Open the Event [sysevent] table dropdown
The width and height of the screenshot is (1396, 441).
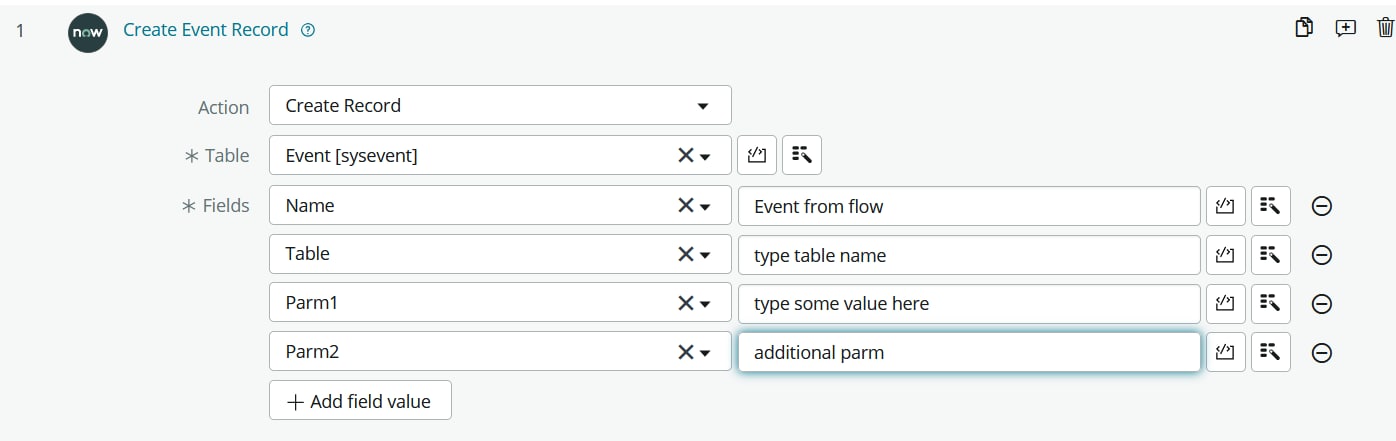coord(706,156)
